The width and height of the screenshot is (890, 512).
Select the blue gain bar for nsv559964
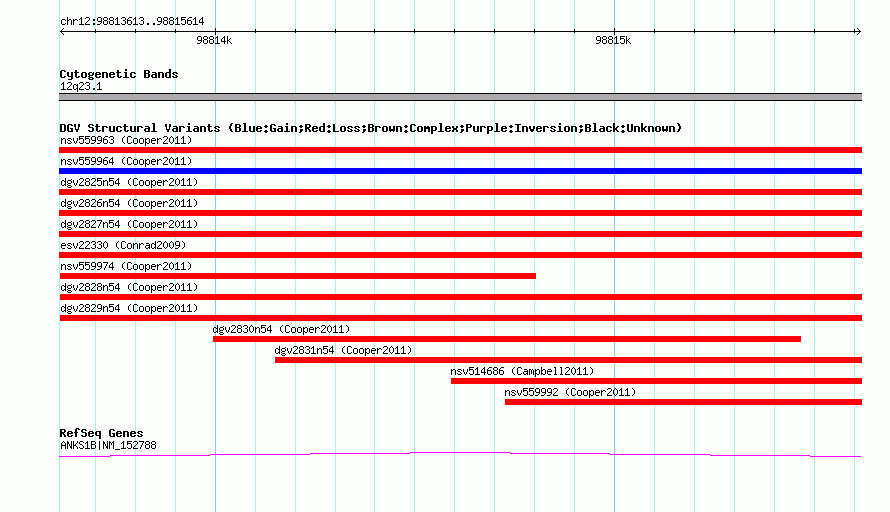point(460,171)
